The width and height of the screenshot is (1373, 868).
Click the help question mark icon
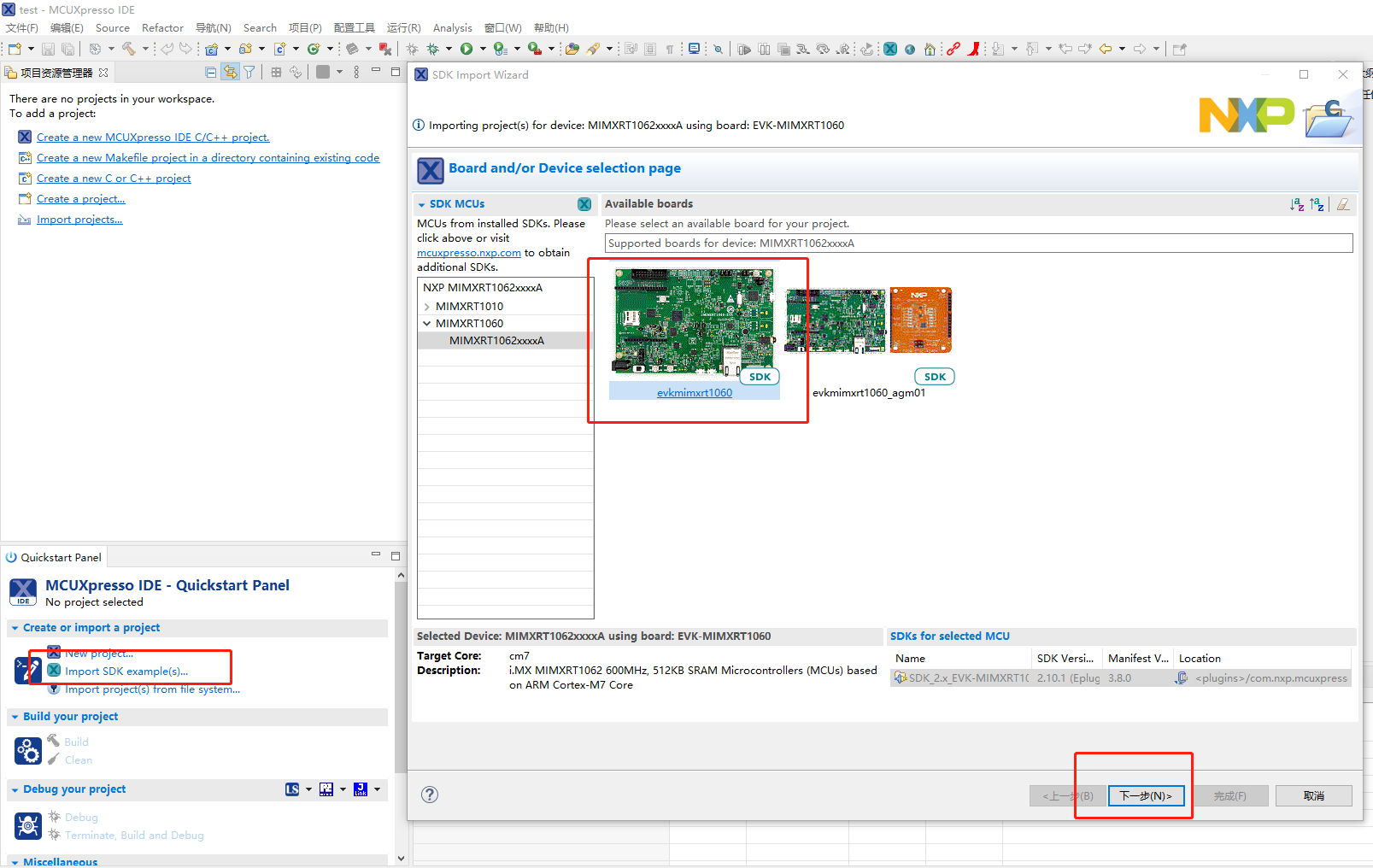pyautogui.click(x=430, y=795)
